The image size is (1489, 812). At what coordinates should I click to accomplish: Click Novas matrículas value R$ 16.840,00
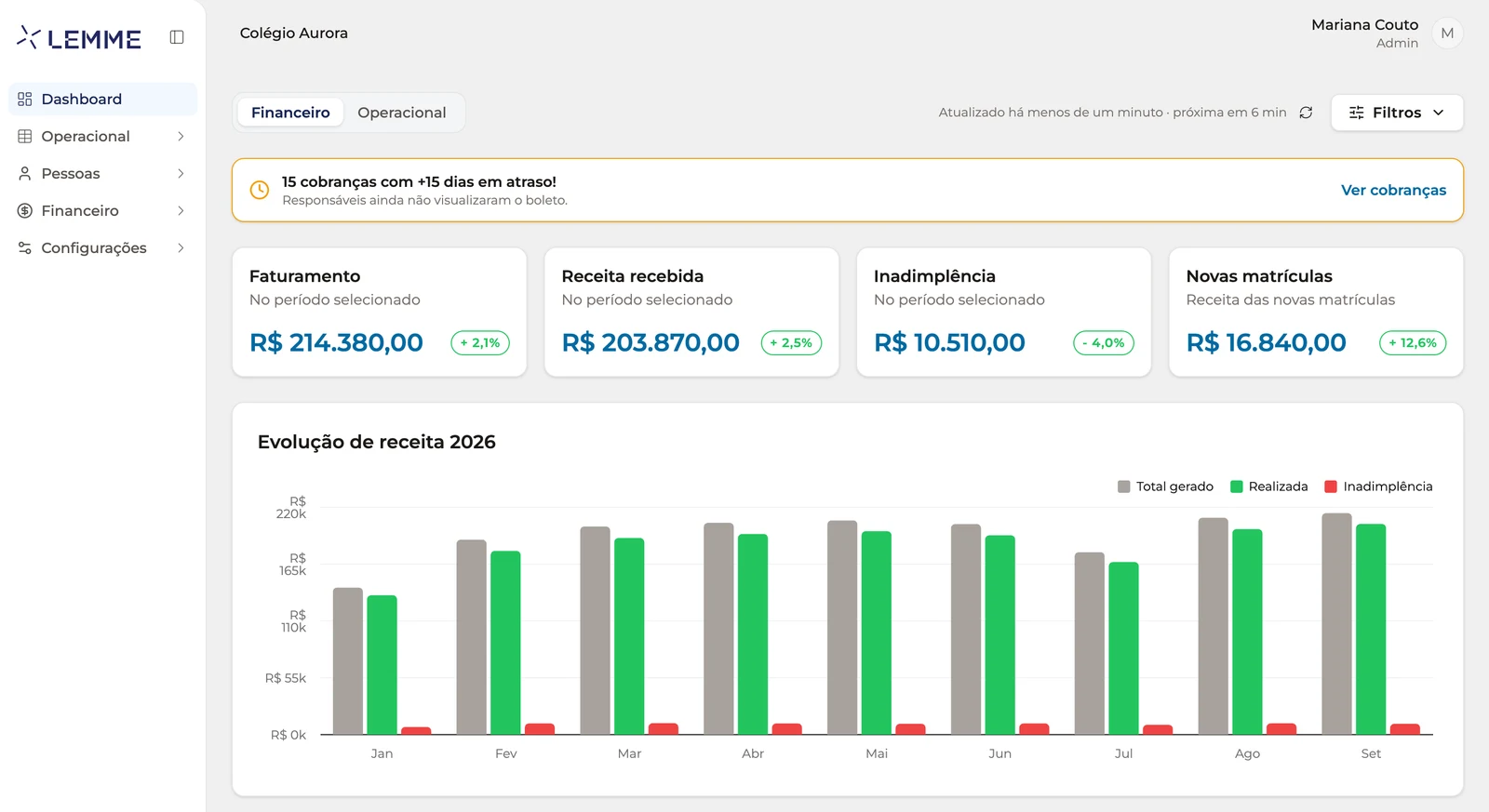click(x=1266, y=343)
